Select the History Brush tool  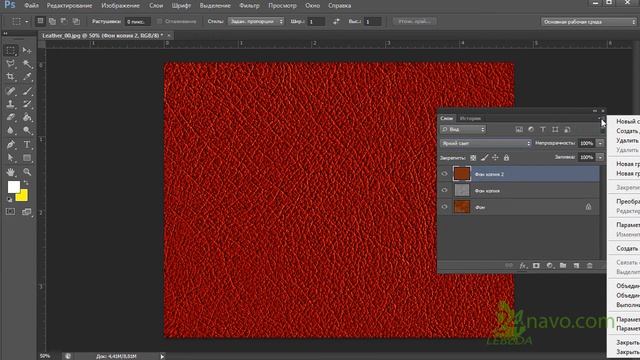pyautogui.click(x=27, y=104)
